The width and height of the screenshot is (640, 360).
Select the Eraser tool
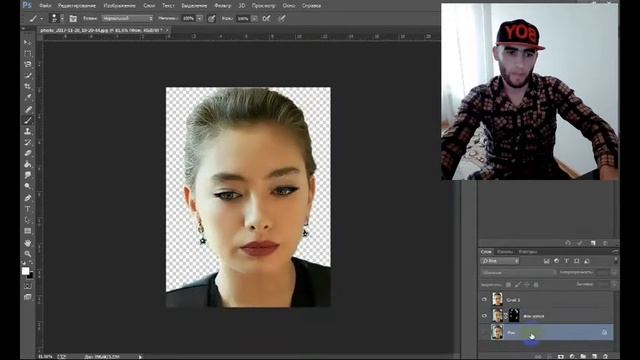click(x=28, y=153)
